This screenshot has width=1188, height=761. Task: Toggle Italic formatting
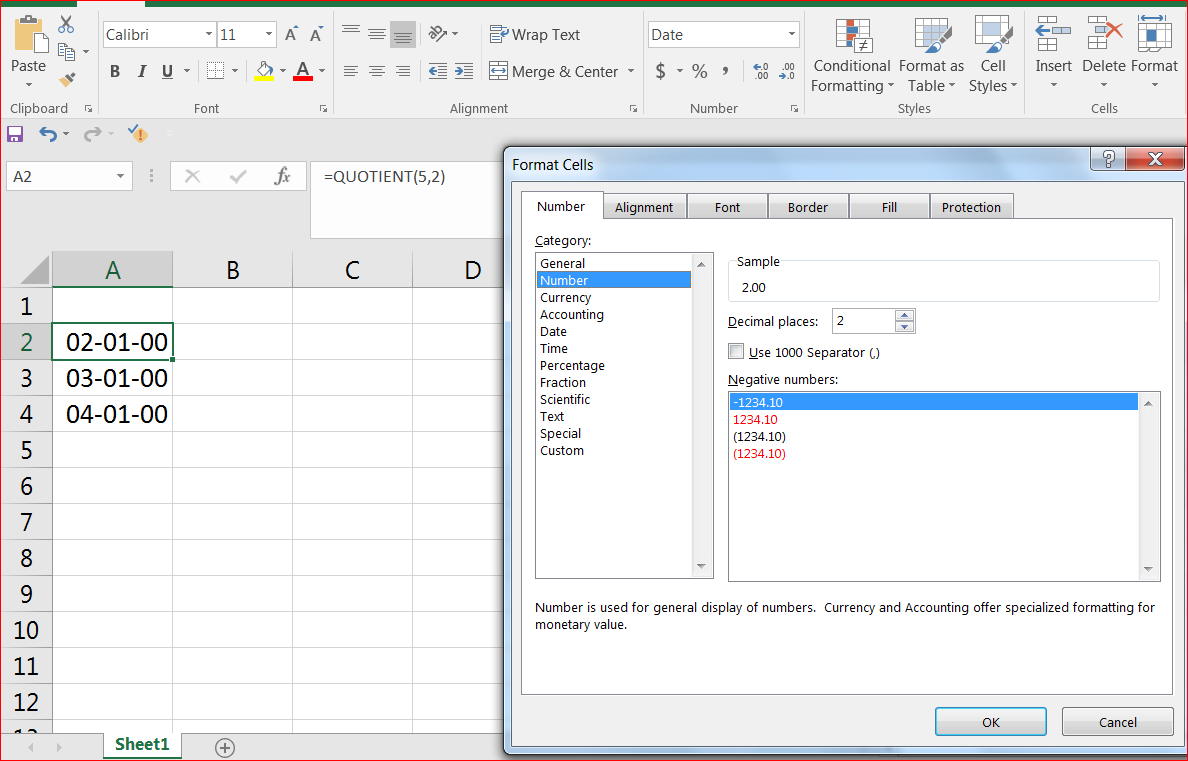(x=141, y=71)
